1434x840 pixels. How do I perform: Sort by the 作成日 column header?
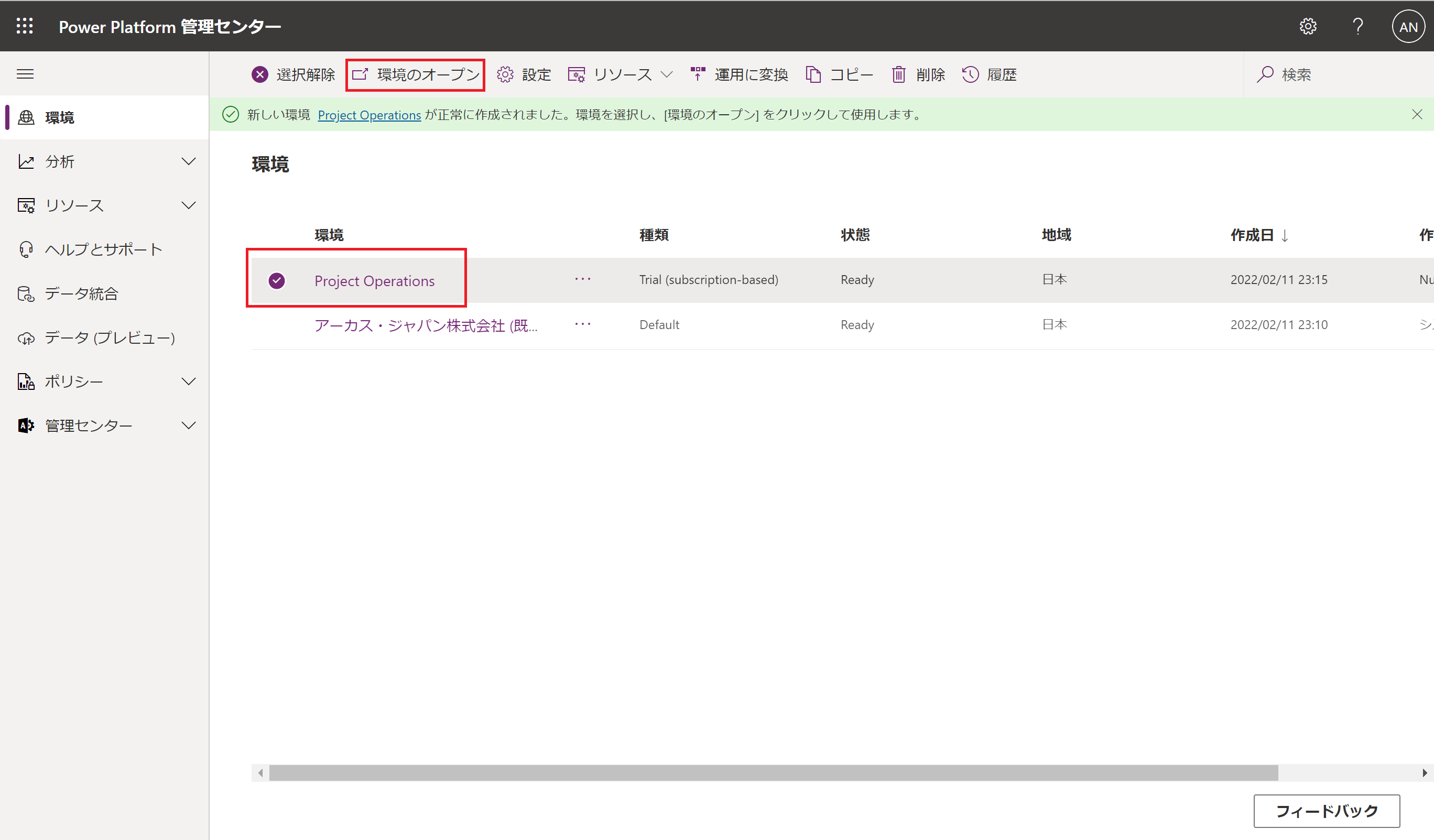(x=1259, y=235)
